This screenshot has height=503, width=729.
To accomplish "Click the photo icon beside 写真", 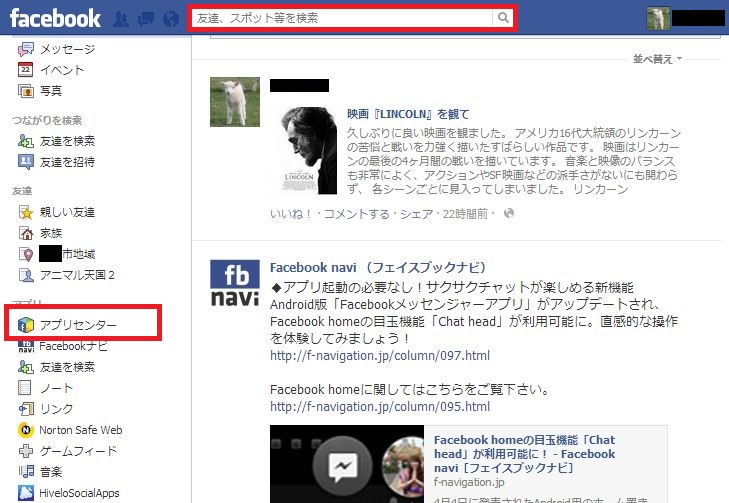I will point(26,91).
